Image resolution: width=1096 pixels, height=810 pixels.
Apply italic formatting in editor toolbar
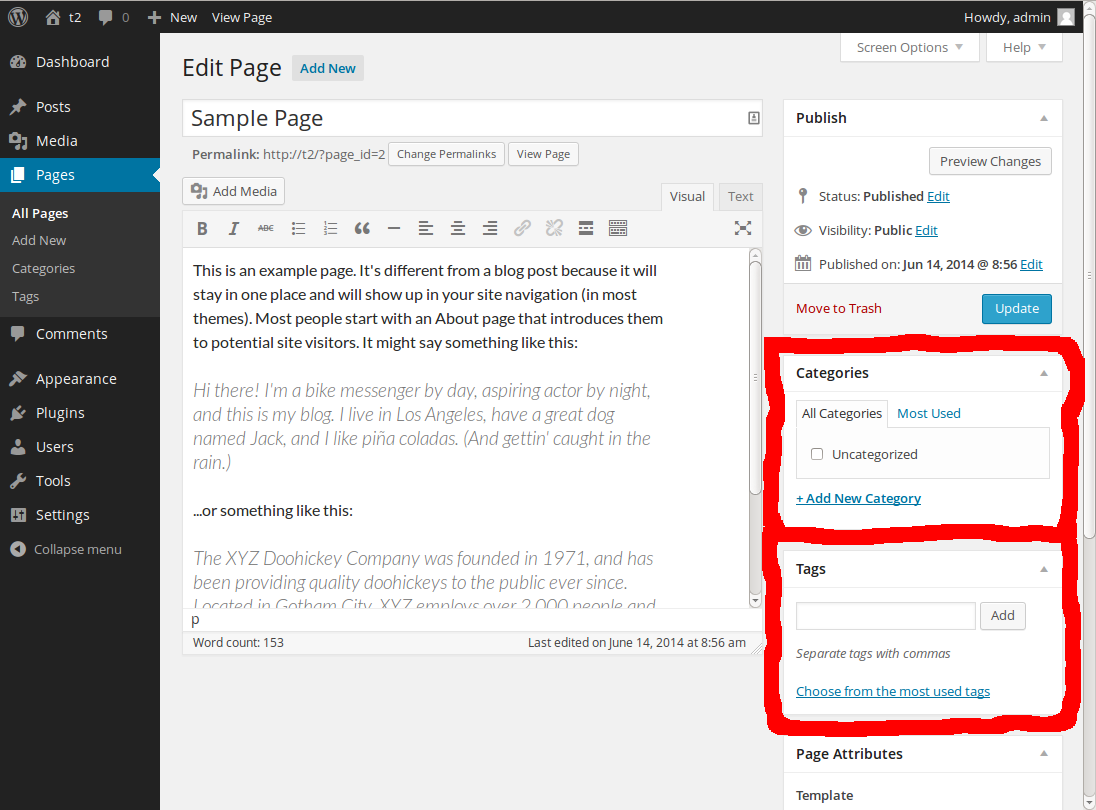234,229
